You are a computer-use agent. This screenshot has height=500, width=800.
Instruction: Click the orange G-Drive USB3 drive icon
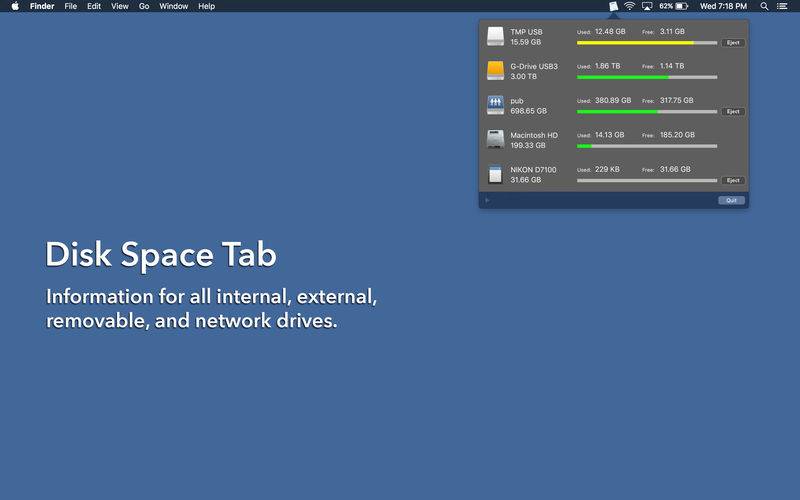(495, 71)
